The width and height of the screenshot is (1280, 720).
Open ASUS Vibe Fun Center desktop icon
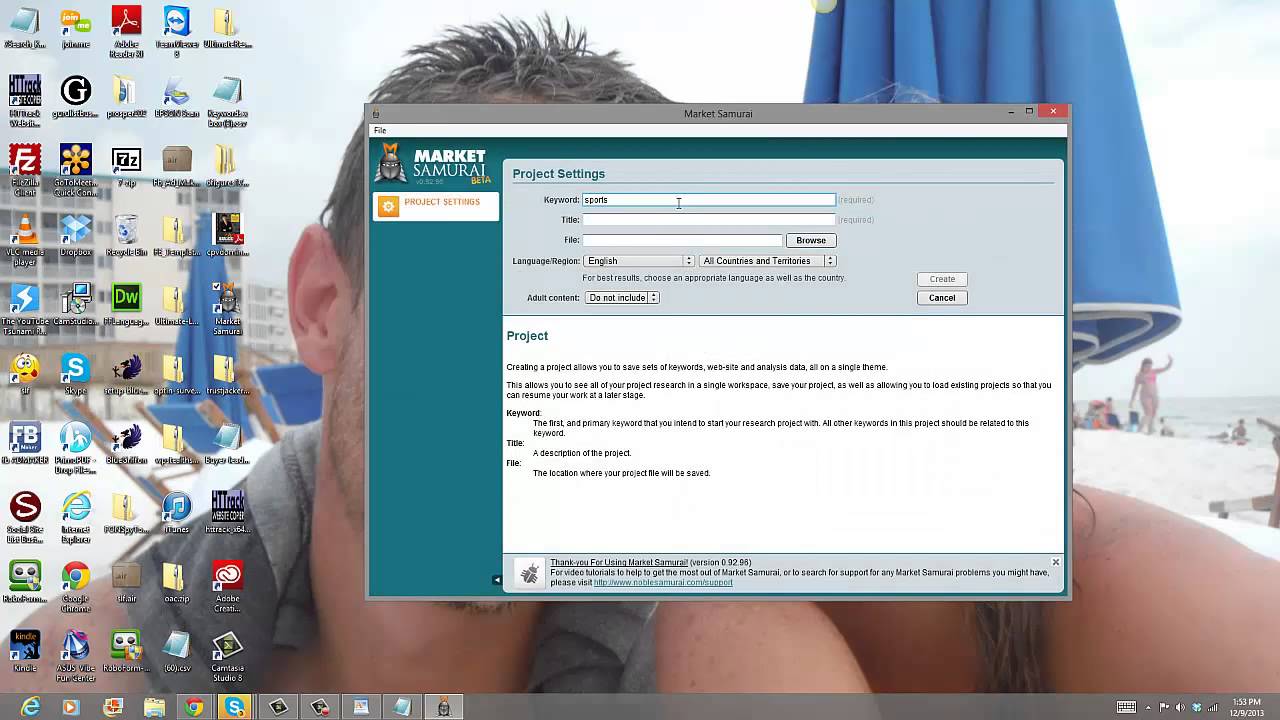[x=76, y=655]
